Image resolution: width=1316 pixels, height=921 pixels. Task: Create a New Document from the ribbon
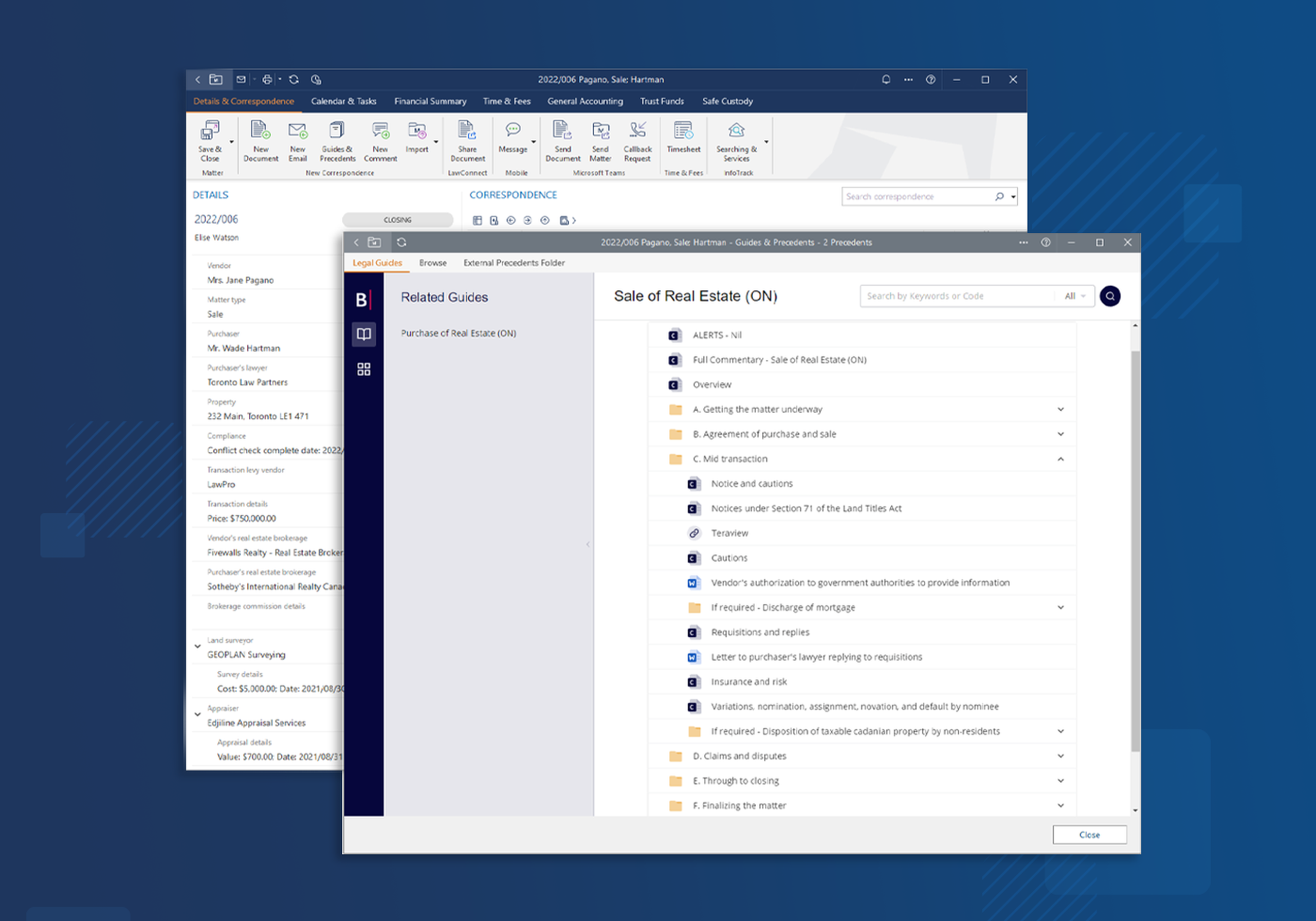point(261,141)
